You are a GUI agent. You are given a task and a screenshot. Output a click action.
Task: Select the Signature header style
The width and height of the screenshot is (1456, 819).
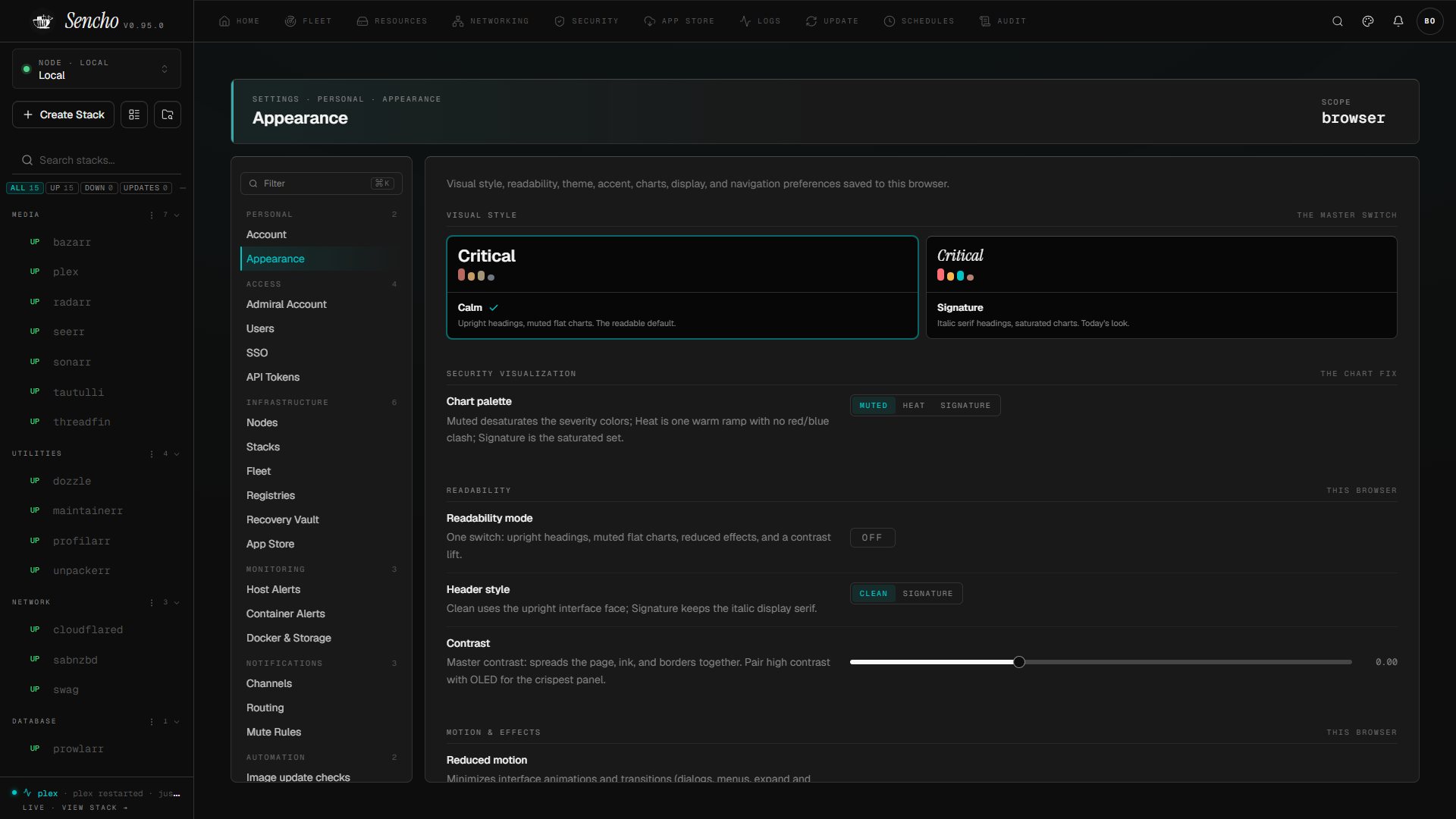pos(927,594)
